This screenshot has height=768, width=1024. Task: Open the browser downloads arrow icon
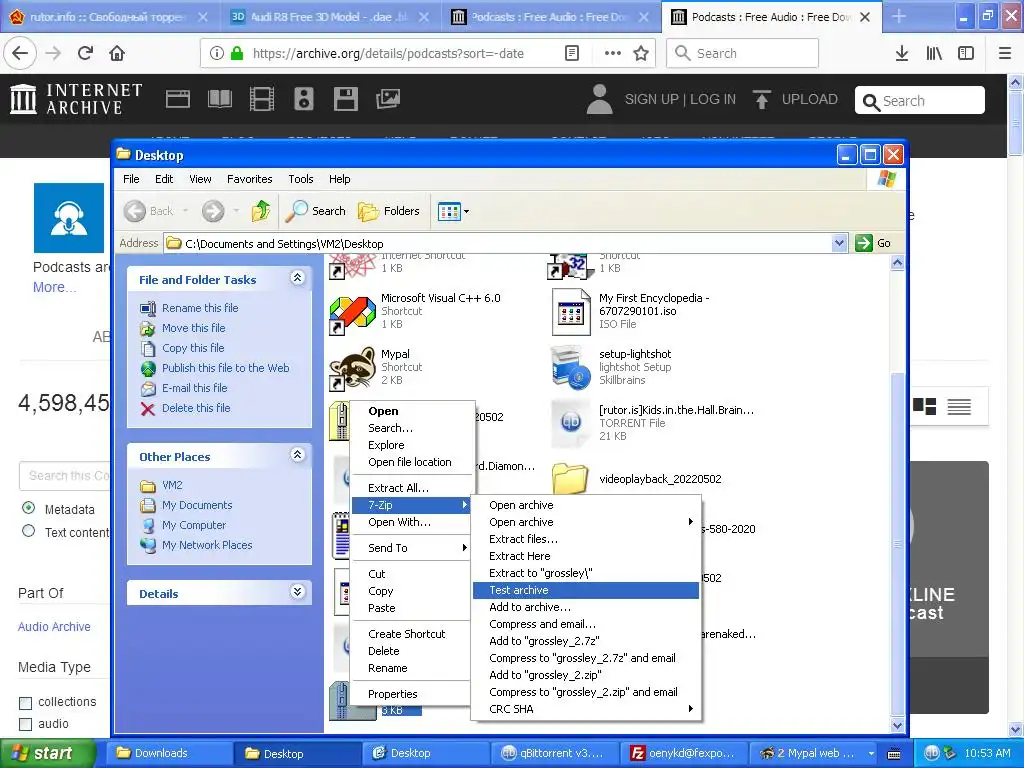tap(902, 54)
